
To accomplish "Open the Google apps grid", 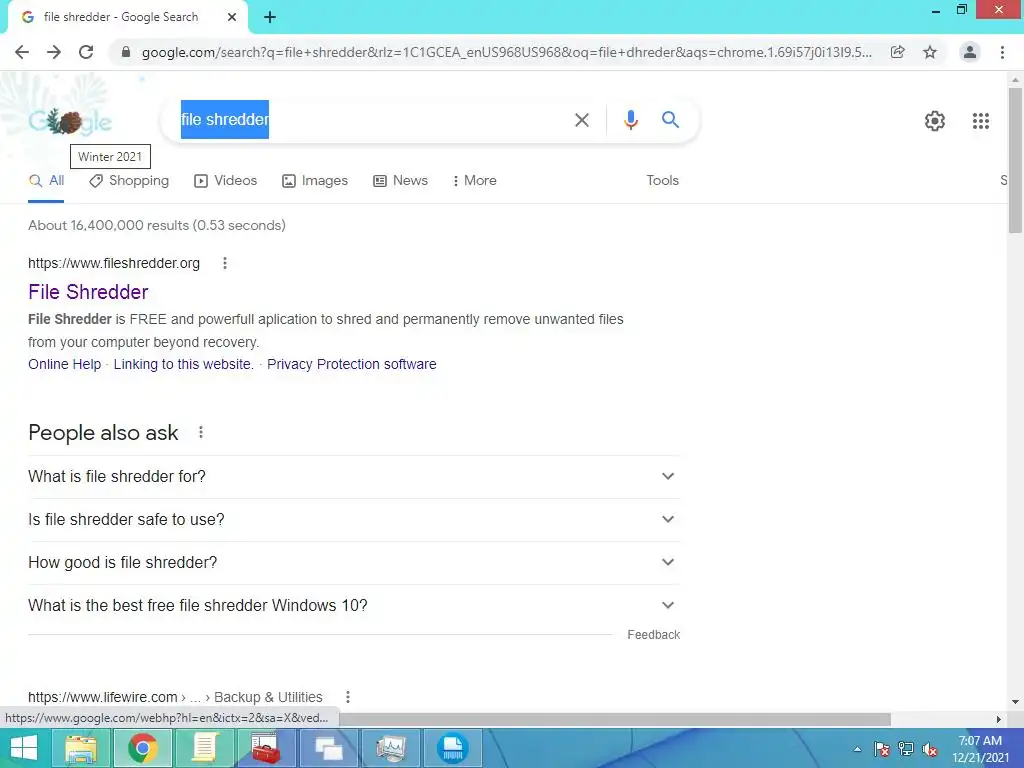I will tap(981, 121).
